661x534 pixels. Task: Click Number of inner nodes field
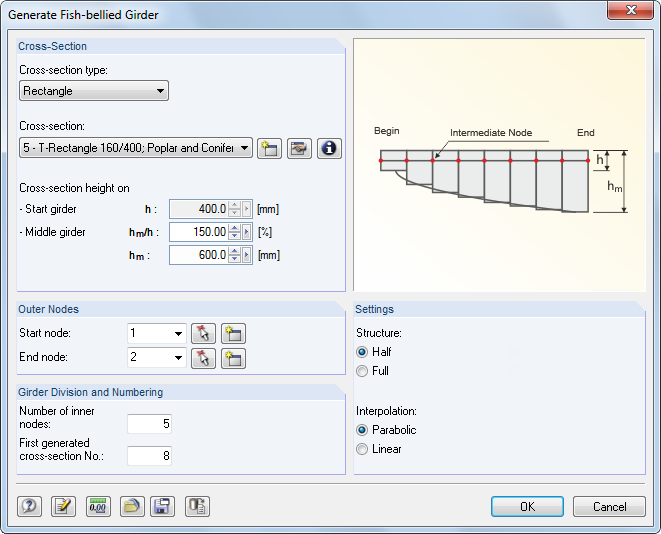pos(149,424)
